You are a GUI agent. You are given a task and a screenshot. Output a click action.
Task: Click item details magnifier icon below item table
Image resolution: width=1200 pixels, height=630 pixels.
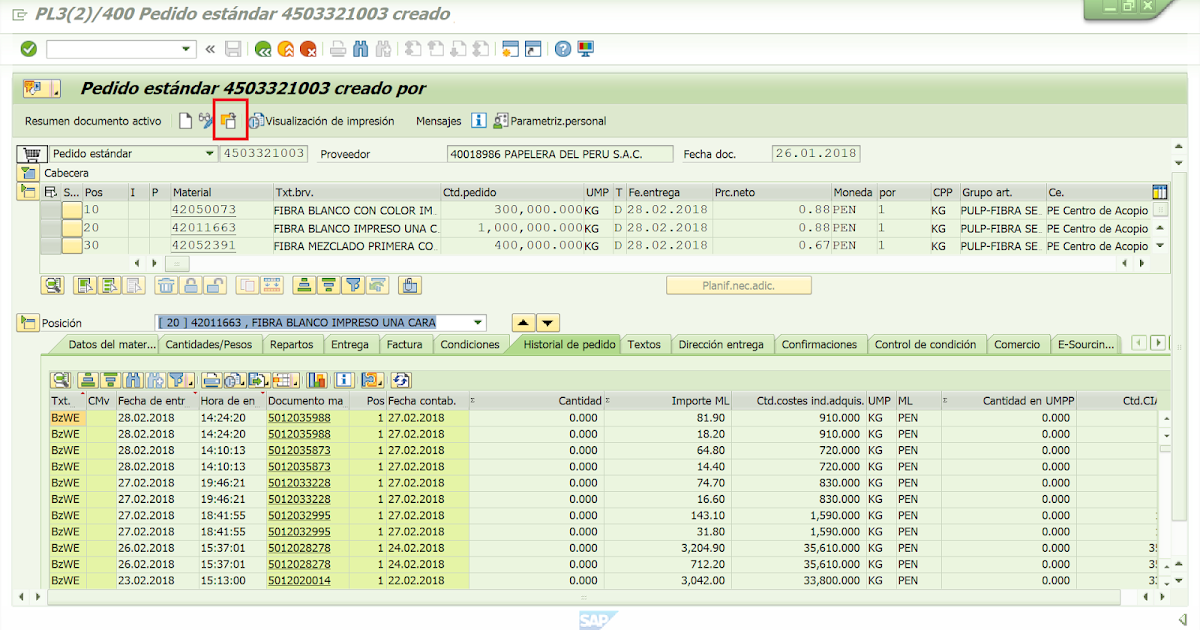coord(52,285)
